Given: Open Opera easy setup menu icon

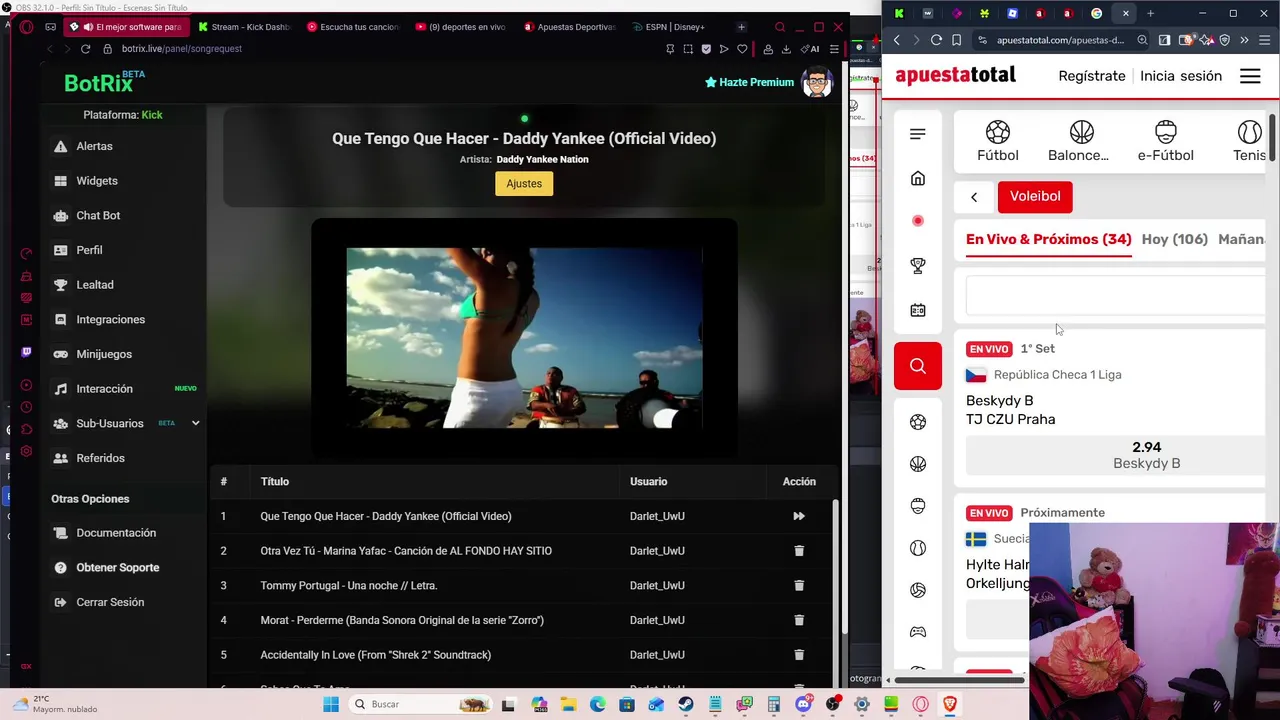Looking at the screenshot, I should click(834, 49).
